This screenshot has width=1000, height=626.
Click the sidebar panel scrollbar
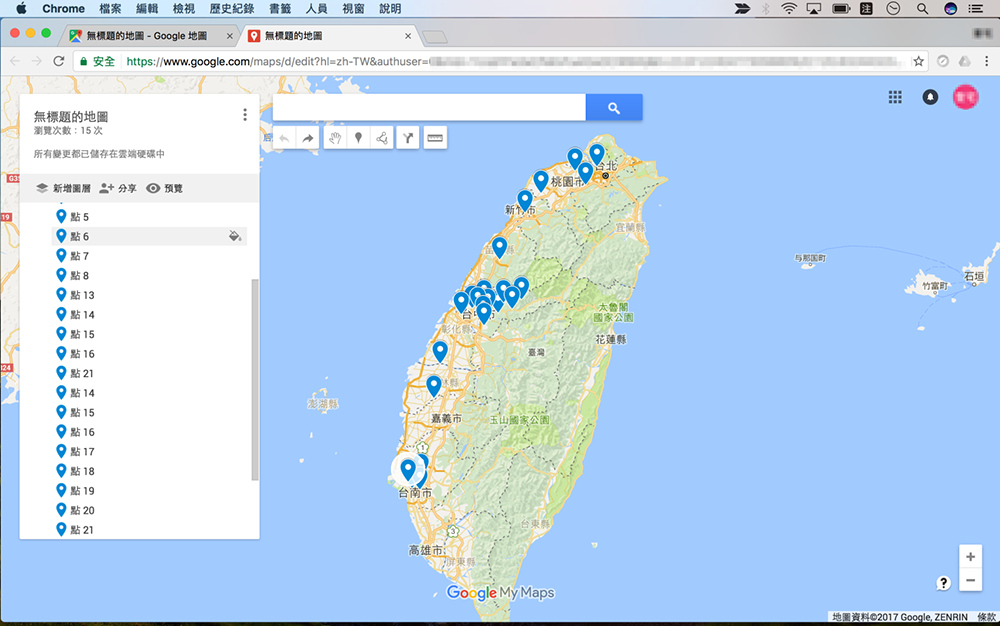(x=255, y=379)
